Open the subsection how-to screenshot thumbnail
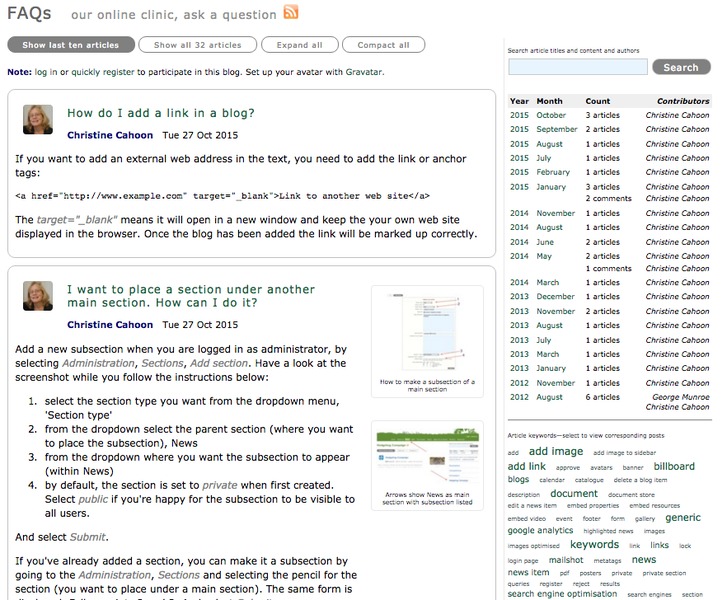 (x=427, y=333)
